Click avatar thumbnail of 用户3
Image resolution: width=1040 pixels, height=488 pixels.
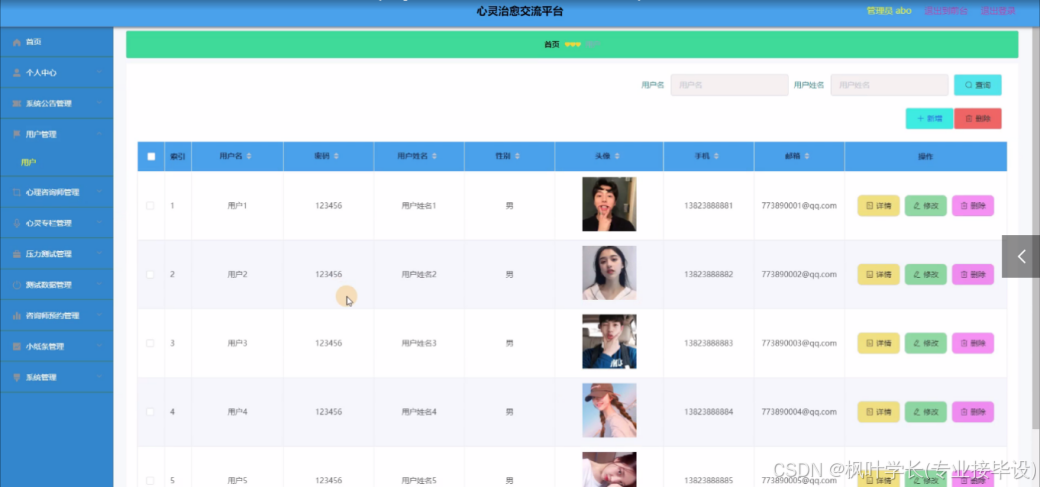[x=609, y=341]
